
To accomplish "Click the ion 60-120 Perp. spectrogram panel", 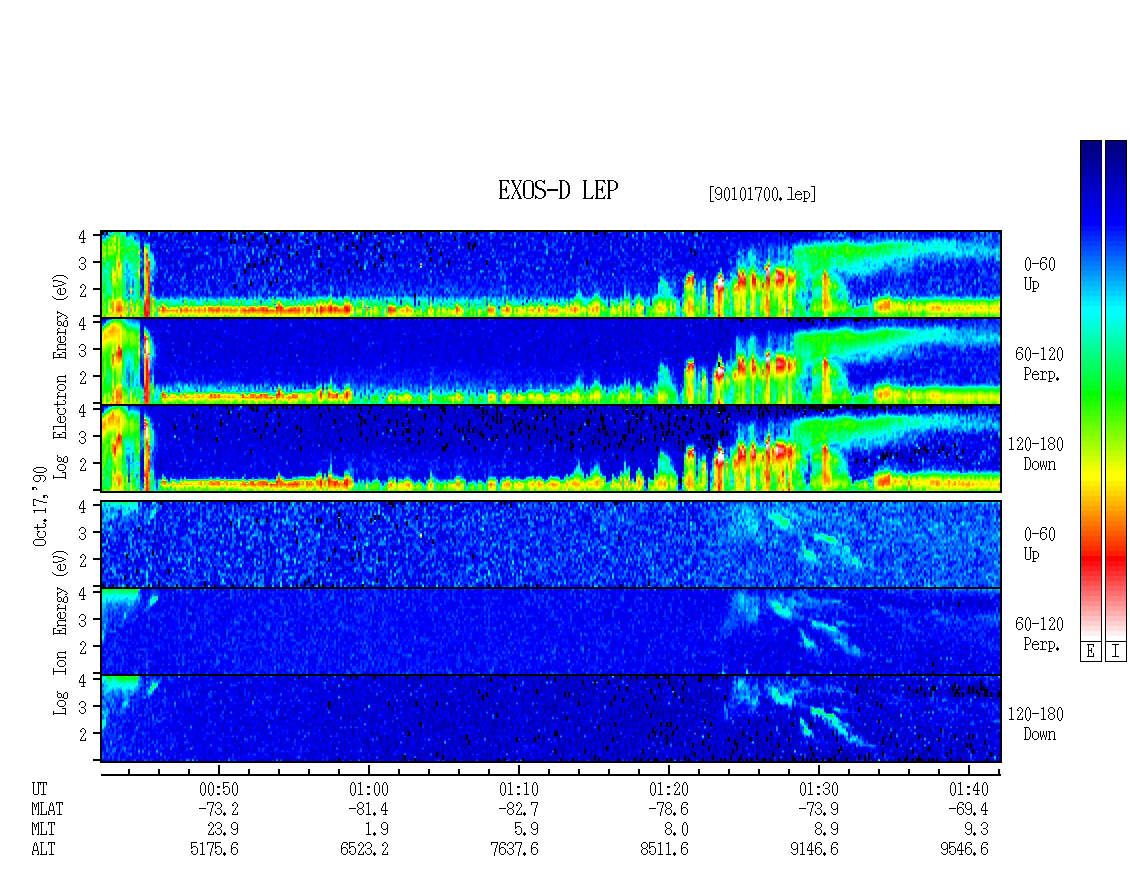I will point(551,632).
